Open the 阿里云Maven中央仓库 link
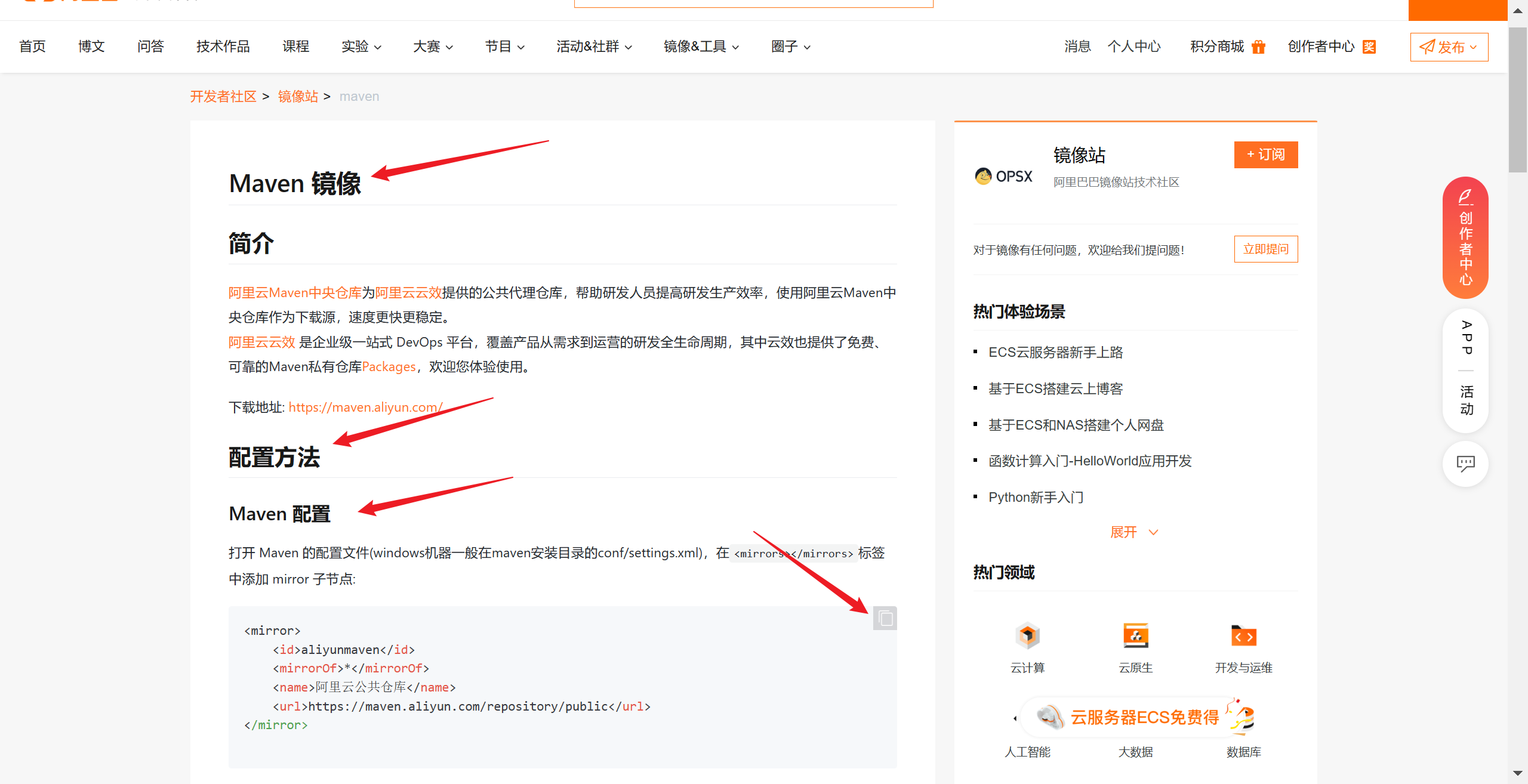This screenshot has width=1528, height=784. (295, 292)
